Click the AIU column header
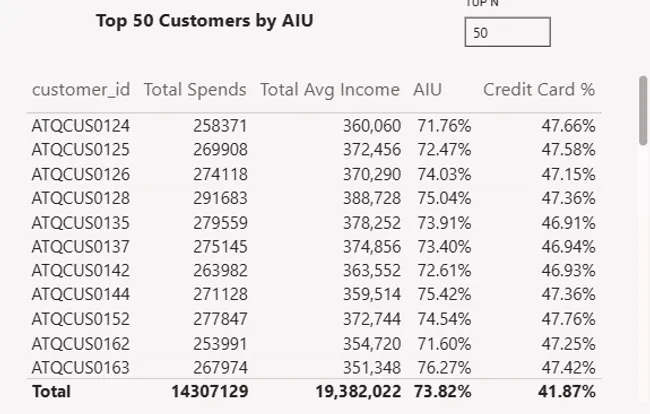The height and width of the screenshot is (414, 650). coord(427,90)
